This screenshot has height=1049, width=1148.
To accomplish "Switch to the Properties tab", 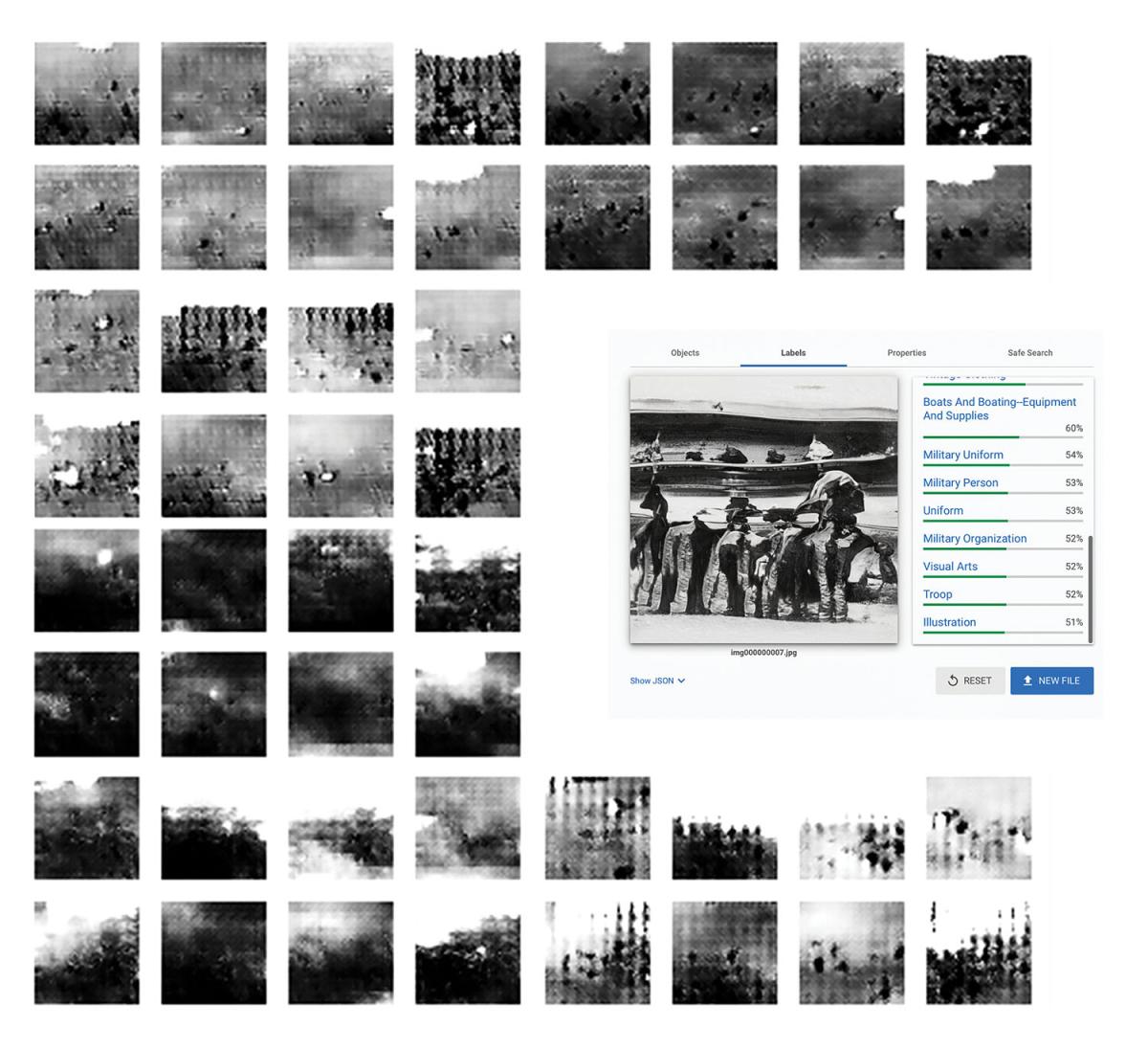I will [x=906, y=352].
